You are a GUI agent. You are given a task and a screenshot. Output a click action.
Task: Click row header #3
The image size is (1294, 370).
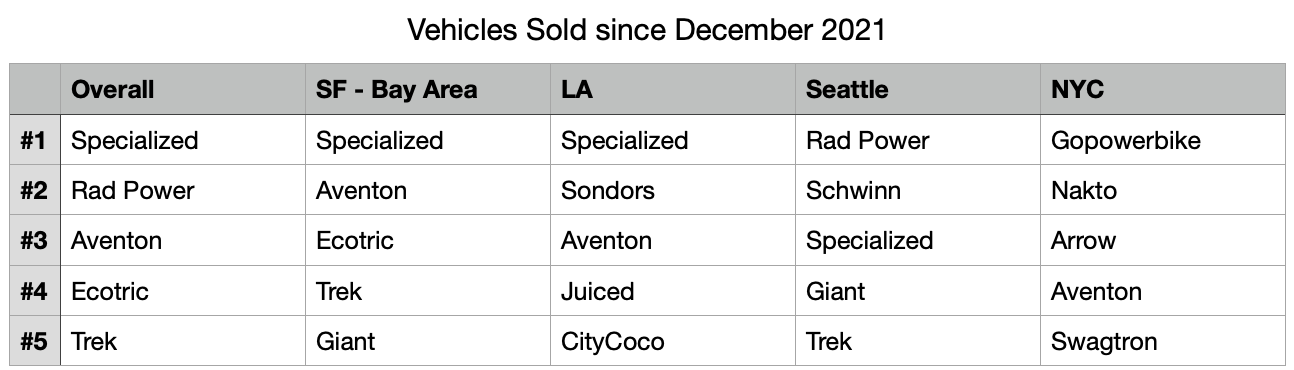(x=35, y=240)
